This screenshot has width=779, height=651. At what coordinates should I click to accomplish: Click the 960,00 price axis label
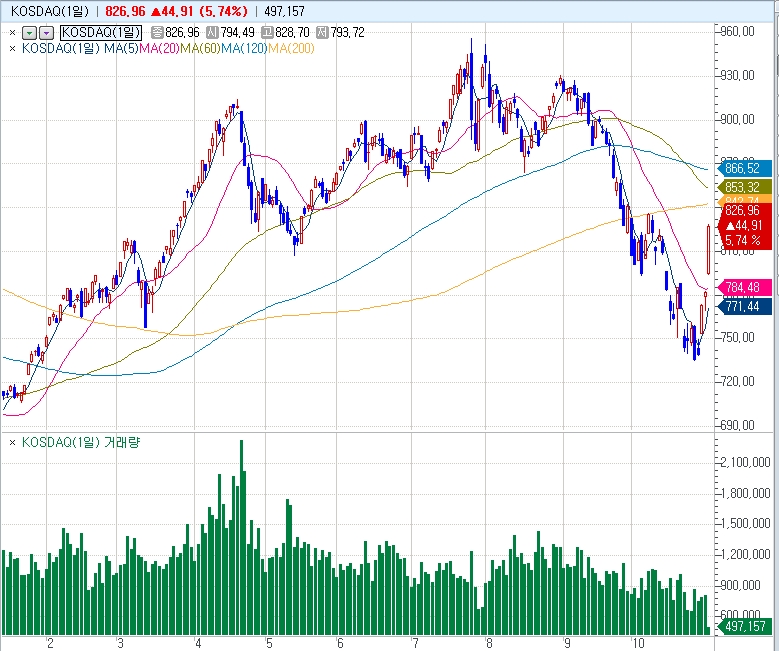point(738,32)
